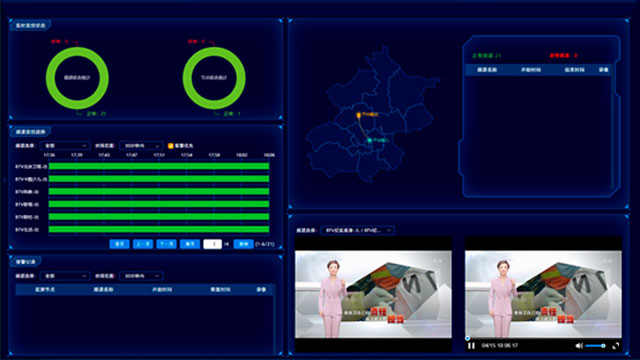Go to the first page of channel trends

[x=120, y=244]
